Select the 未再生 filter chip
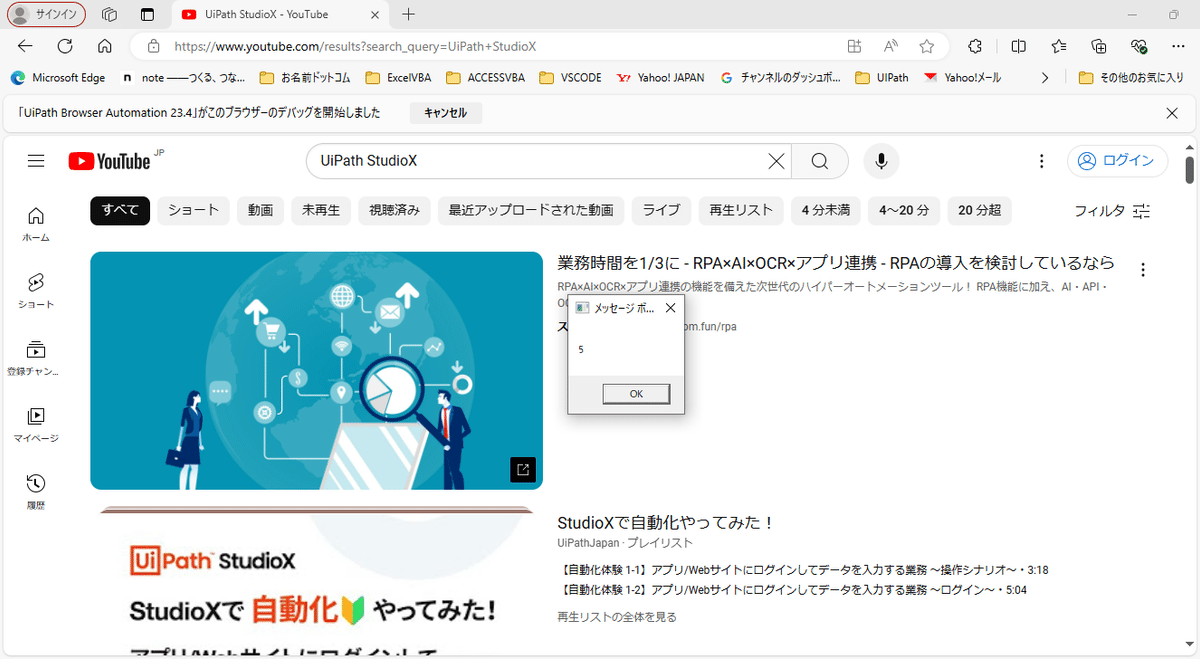The height and width of the screenshot is (659, 1200). click(321, 210)
